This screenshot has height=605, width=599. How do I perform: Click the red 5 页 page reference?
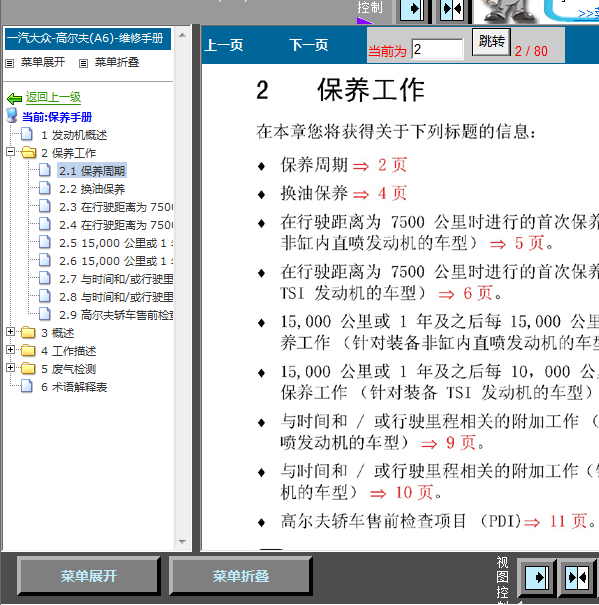tap(530, 243)
